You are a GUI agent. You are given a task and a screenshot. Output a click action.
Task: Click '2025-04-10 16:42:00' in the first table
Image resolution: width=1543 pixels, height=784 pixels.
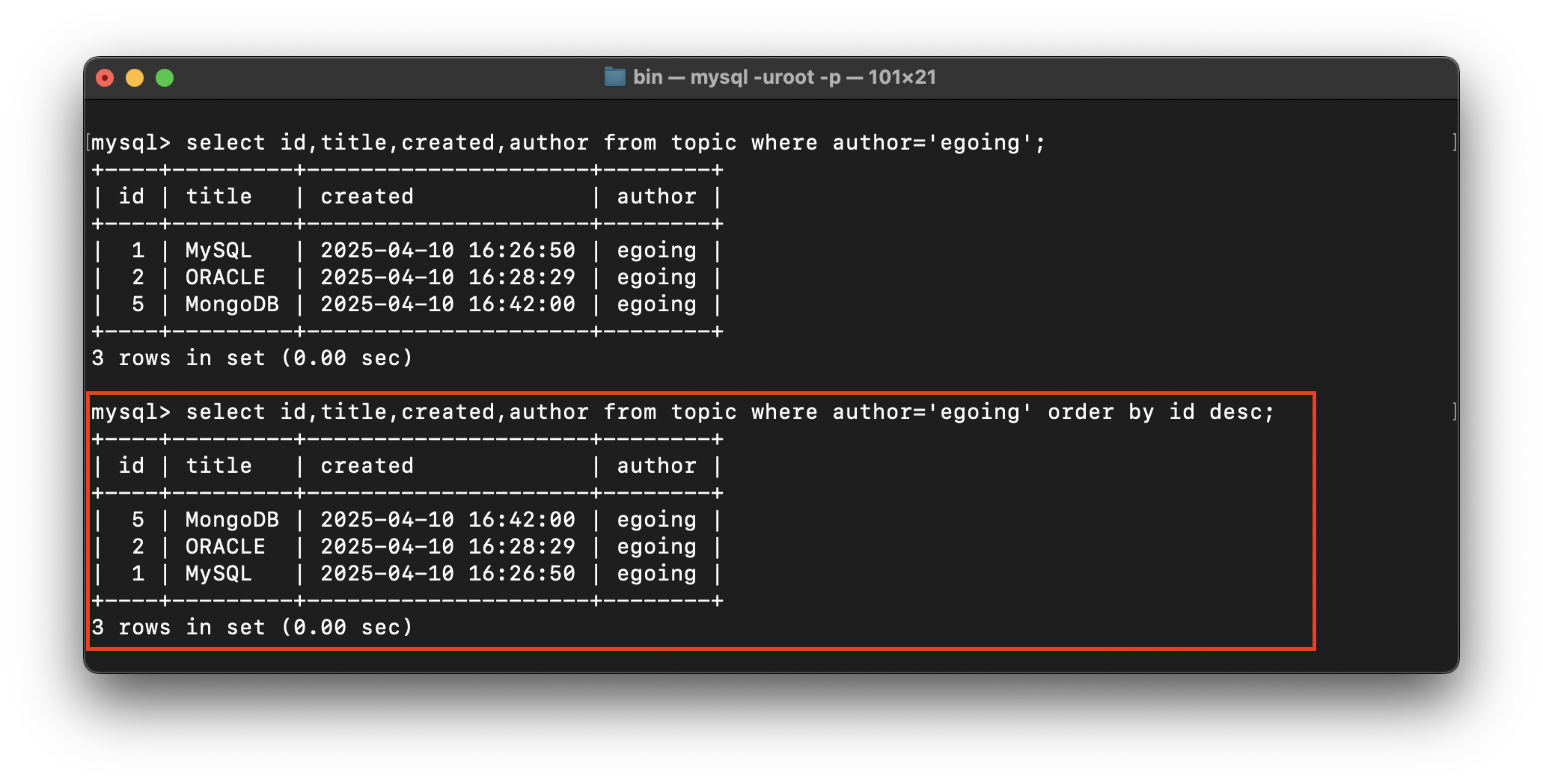(448, 304)
